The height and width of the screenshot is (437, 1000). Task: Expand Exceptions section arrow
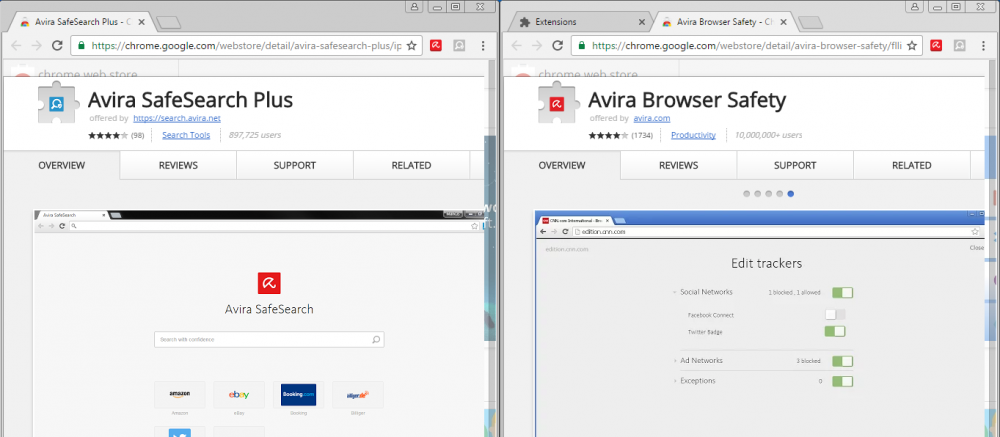point(675,381)
